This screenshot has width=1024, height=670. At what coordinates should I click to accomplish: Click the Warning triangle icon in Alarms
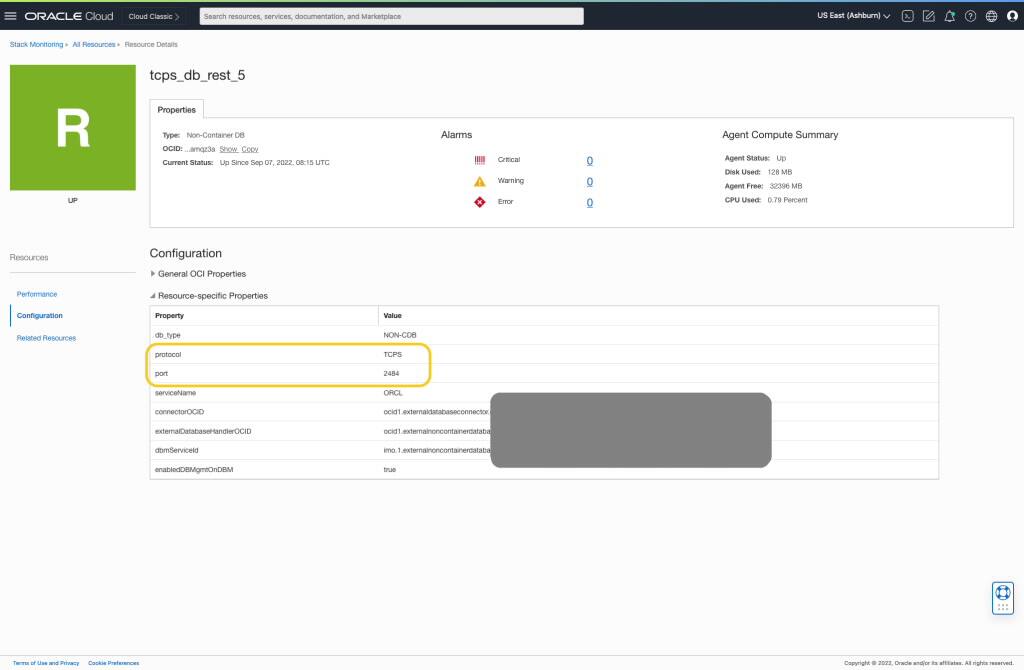click(481, 181)
